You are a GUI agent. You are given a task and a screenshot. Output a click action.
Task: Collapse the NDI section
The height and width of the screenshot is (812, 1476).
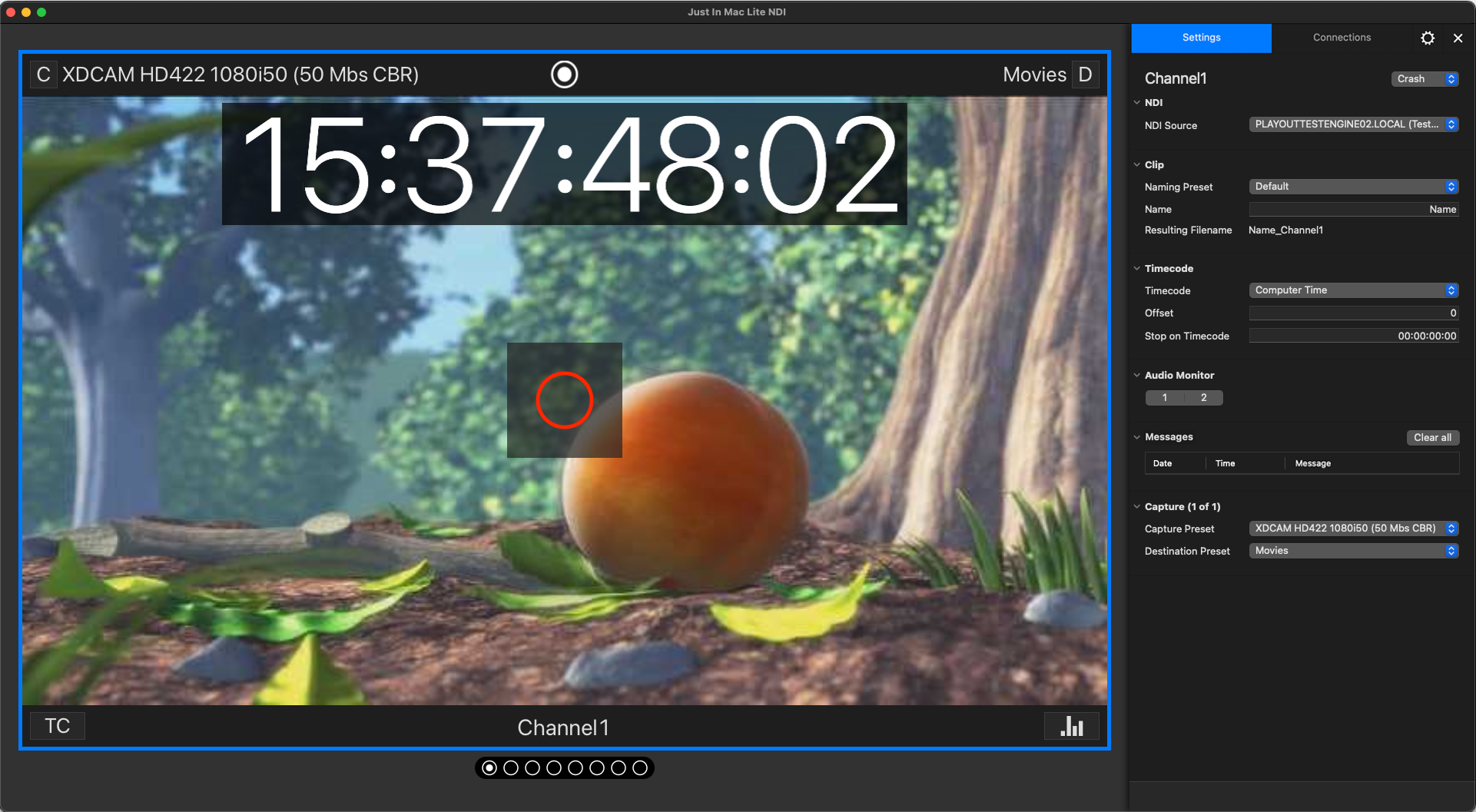pyautogui.click(x=1137, y=102)
